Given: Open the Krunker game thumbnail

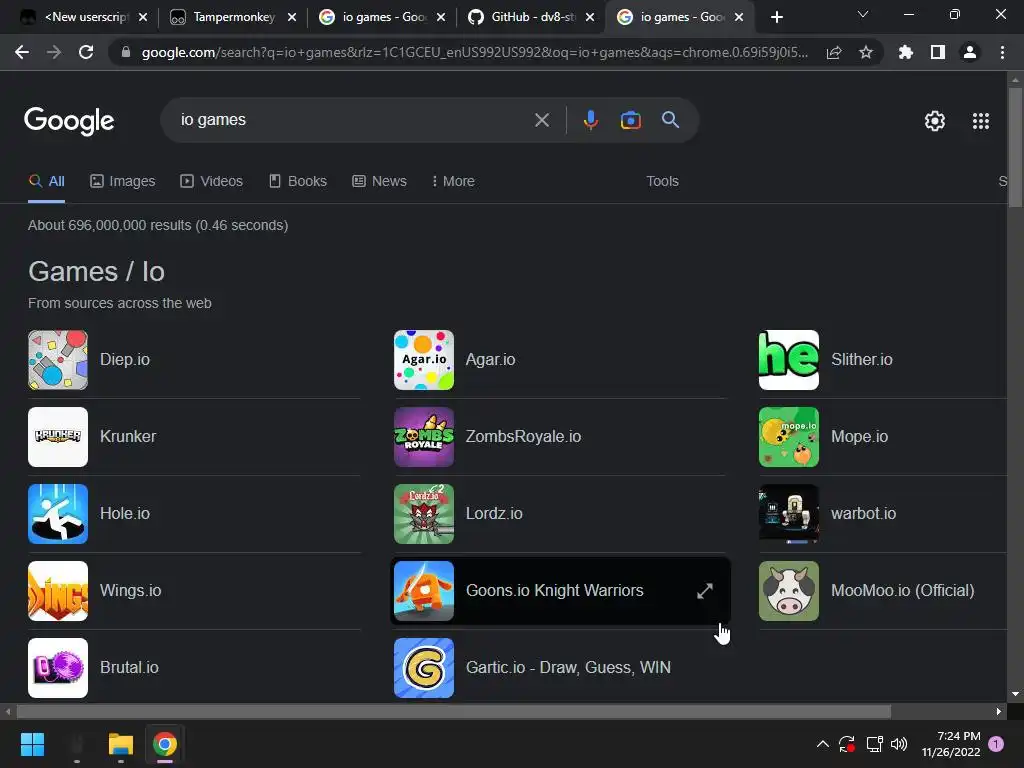Looking at the screenshot, I should [58, 437].
